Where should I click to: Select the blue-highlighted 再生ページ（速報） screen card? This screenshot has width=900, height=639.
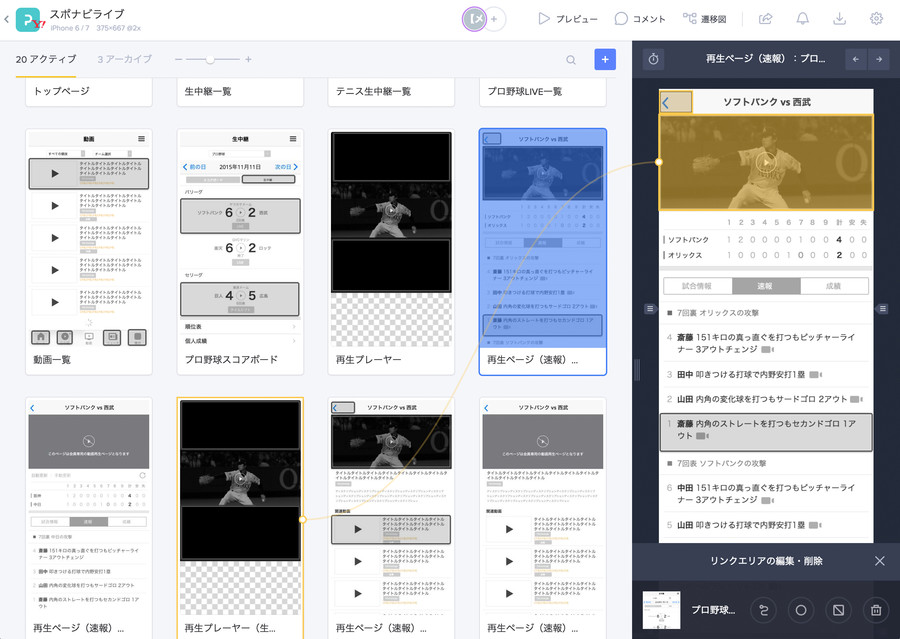(542, 251)
